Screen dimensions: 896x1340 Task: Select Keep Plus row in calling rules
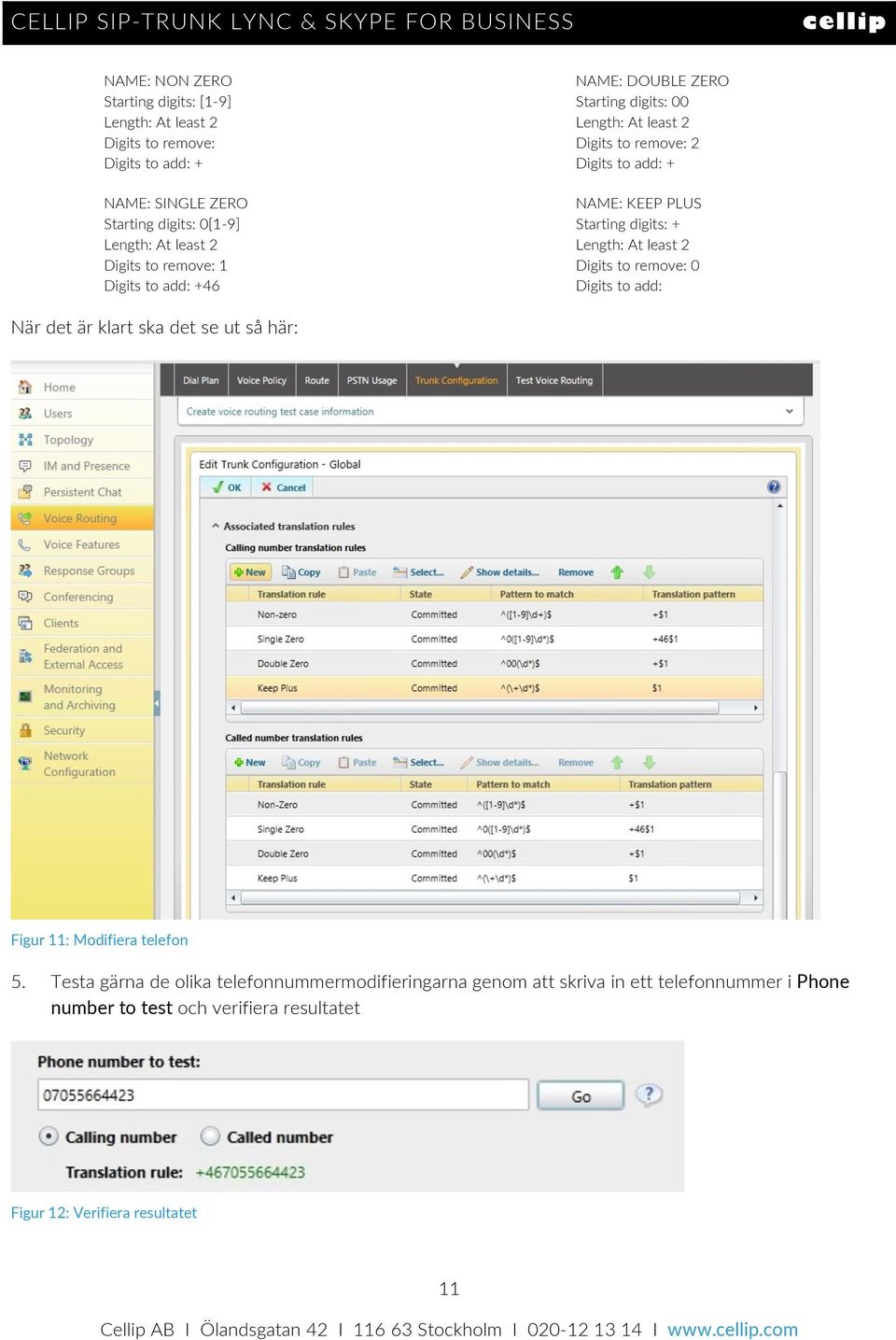(x=496, y=688)
